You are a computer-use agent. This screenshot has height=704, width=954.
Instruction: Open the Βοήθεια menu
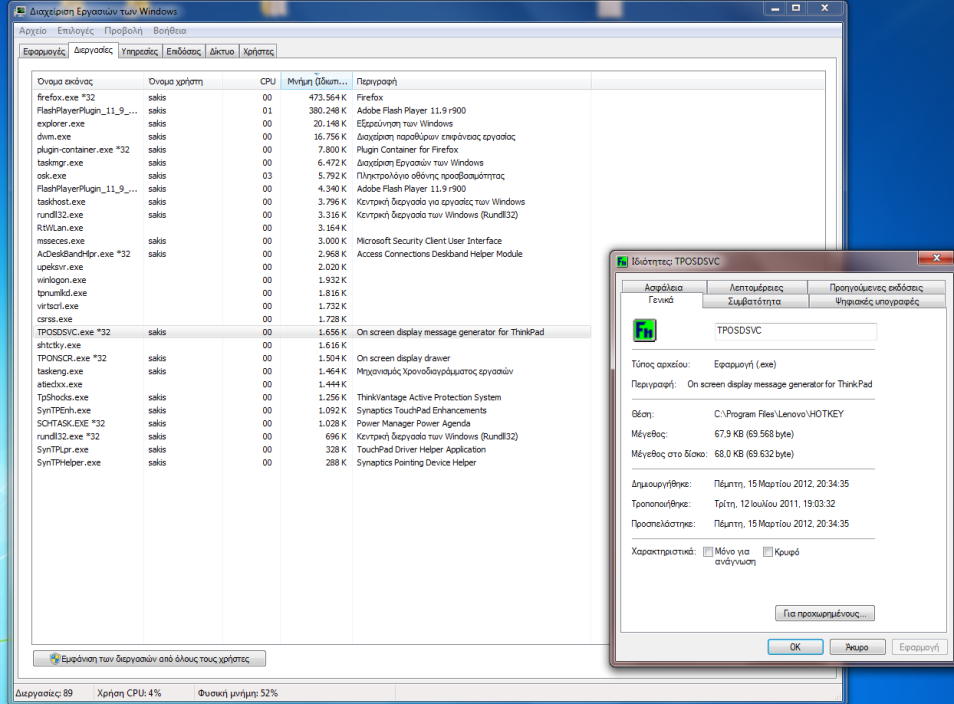click(170, 30)
